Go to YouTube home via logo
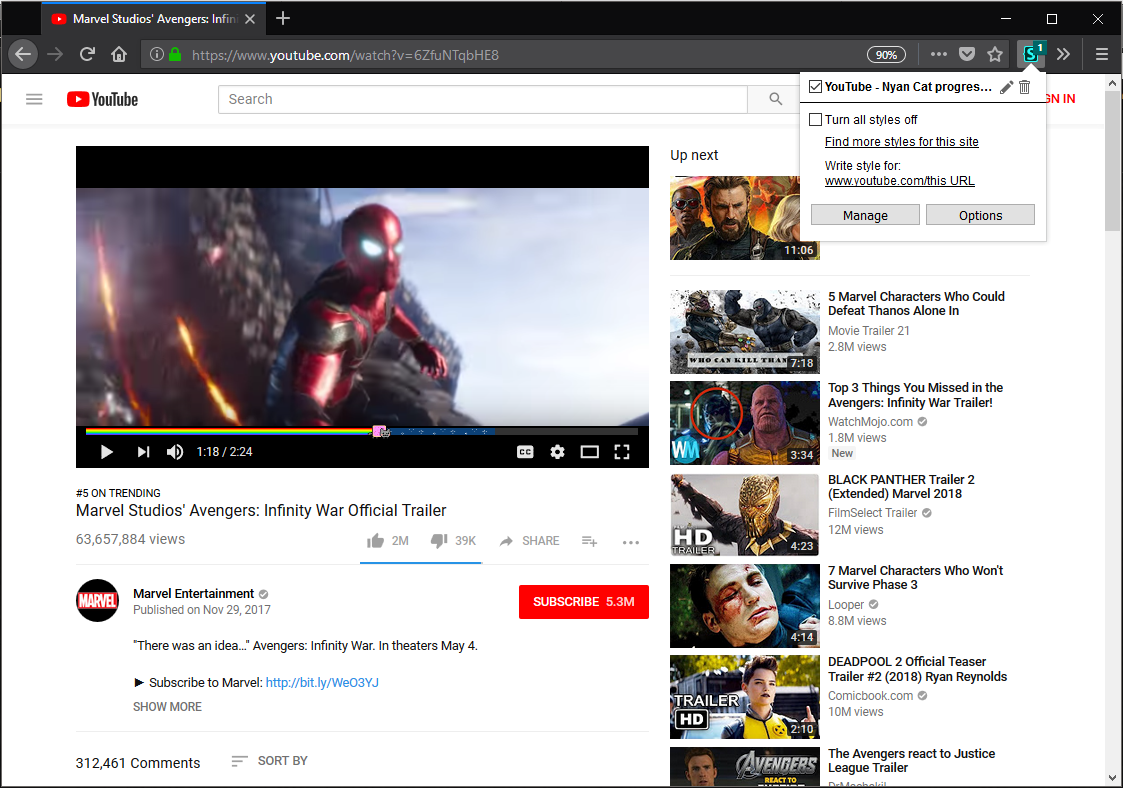Image resolution: width=1123 pixels, height=788 pixels. point(102,99)
